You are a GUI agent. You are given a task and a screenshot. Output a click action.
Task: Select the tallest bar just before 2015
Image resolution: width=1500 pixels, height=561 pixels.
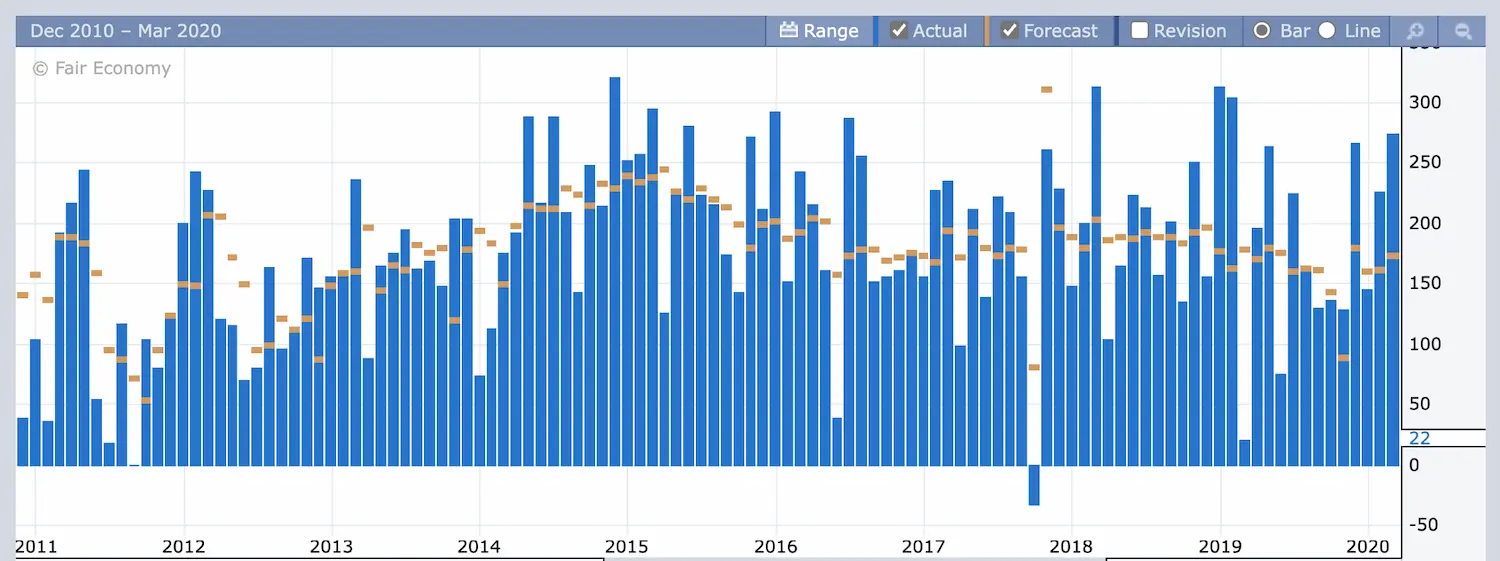pyautogui.click(x=615, y=270)
